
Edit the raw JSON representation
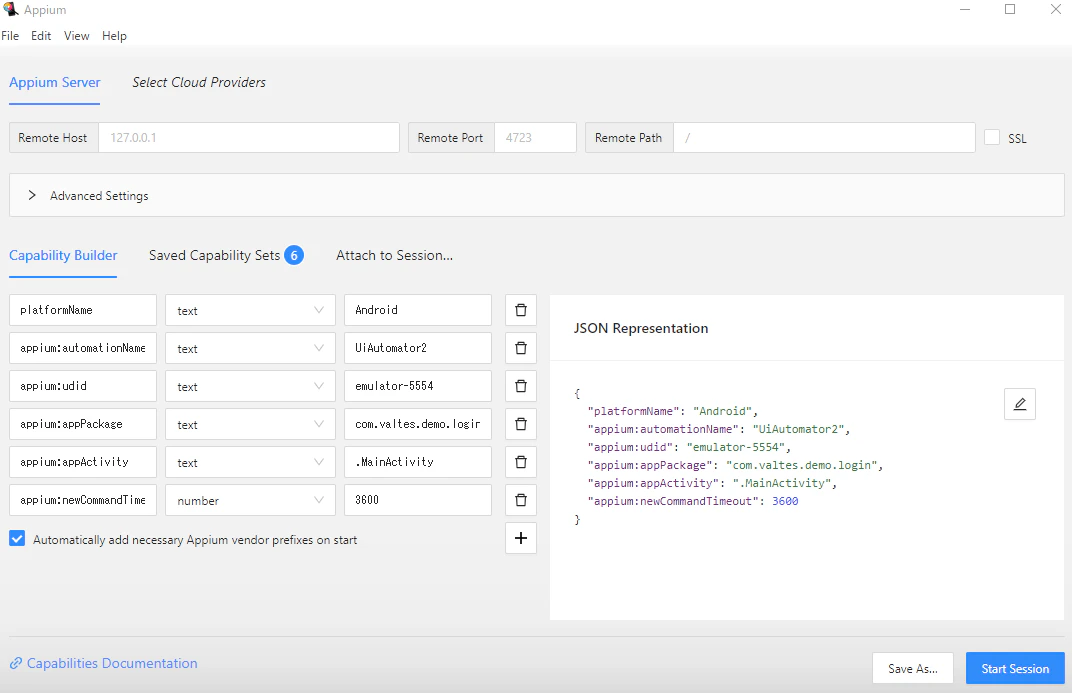coord(1019,404)
